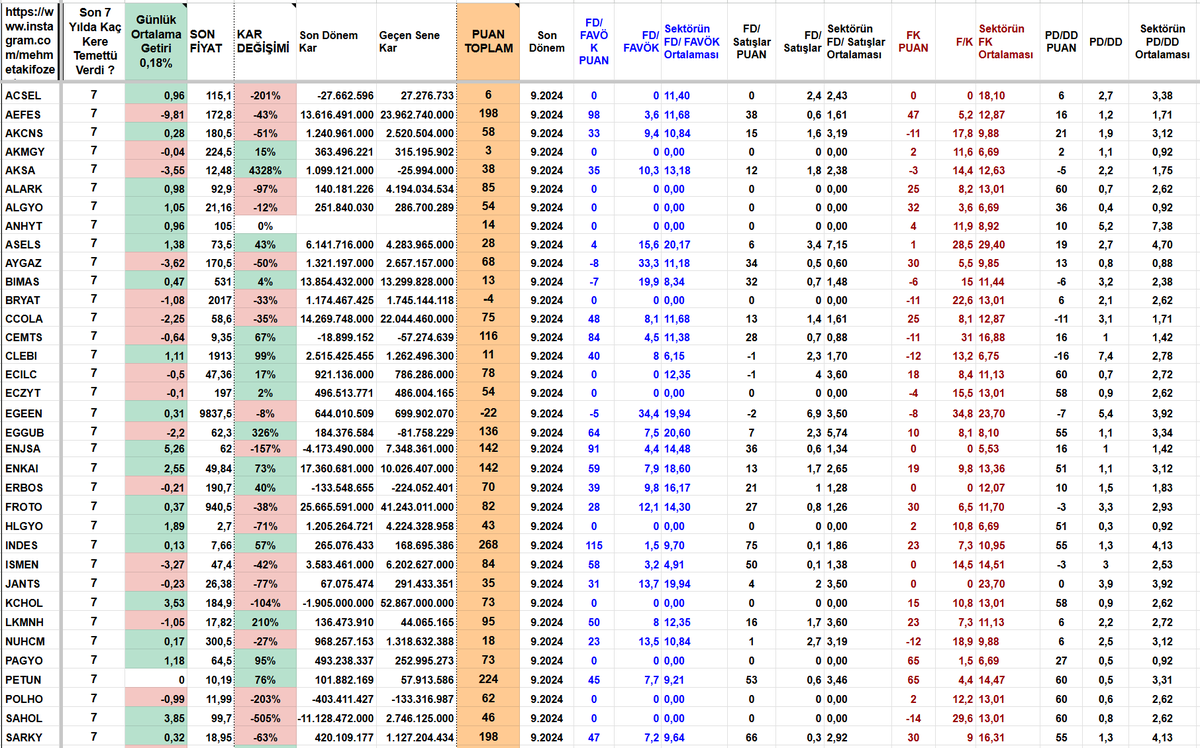
Task: Click AEFES FK puan cell showing 47
Action: (913, 115)
